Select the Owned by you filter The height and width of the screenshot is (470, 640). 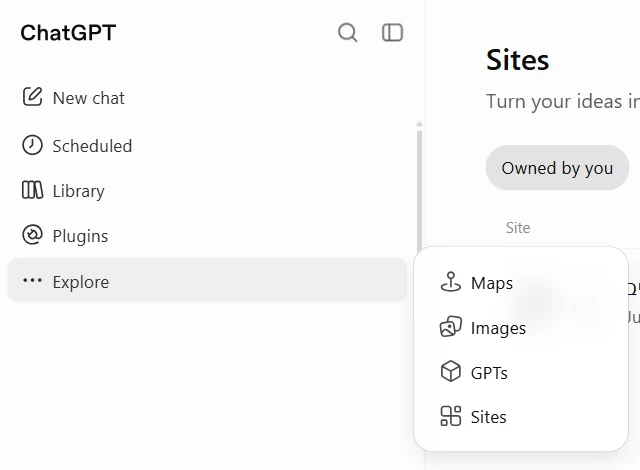557,168
